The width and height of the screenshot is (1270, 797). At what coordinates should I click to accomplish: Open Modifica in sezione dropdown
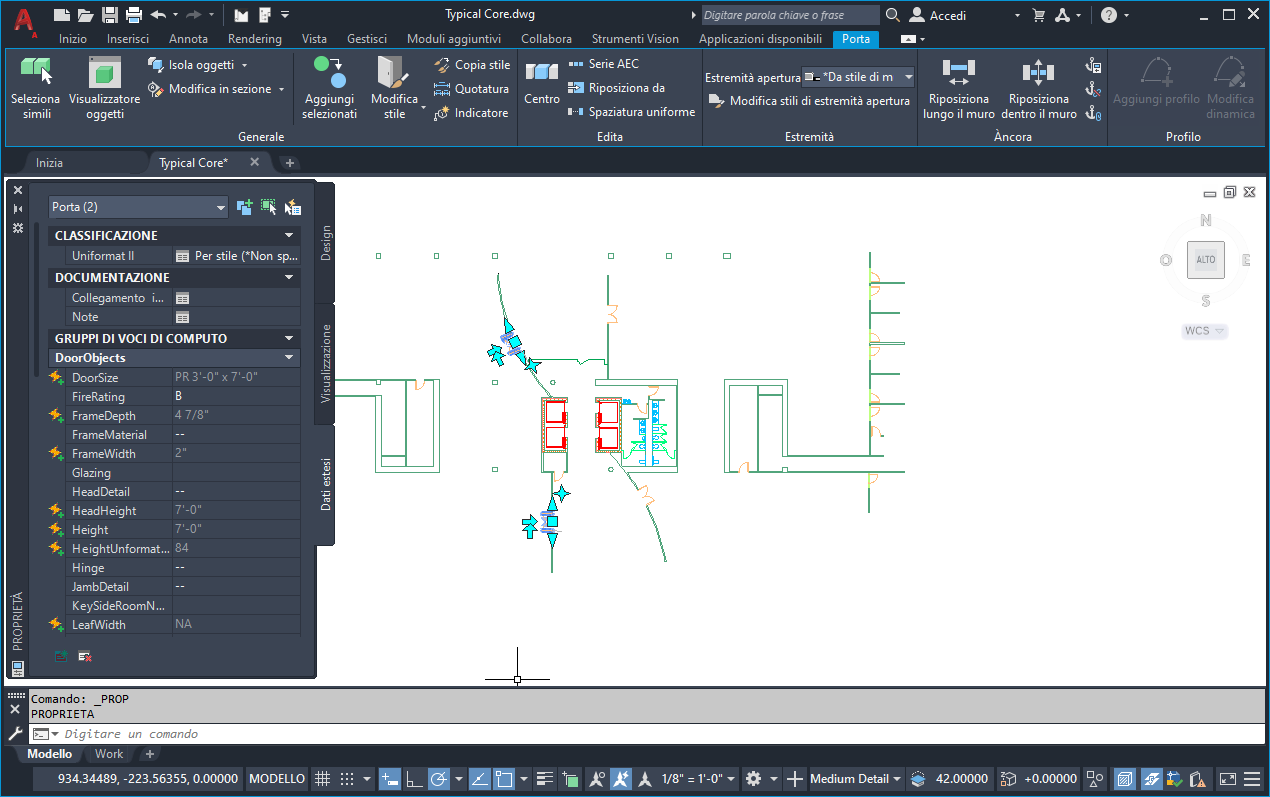pos(216,89)
